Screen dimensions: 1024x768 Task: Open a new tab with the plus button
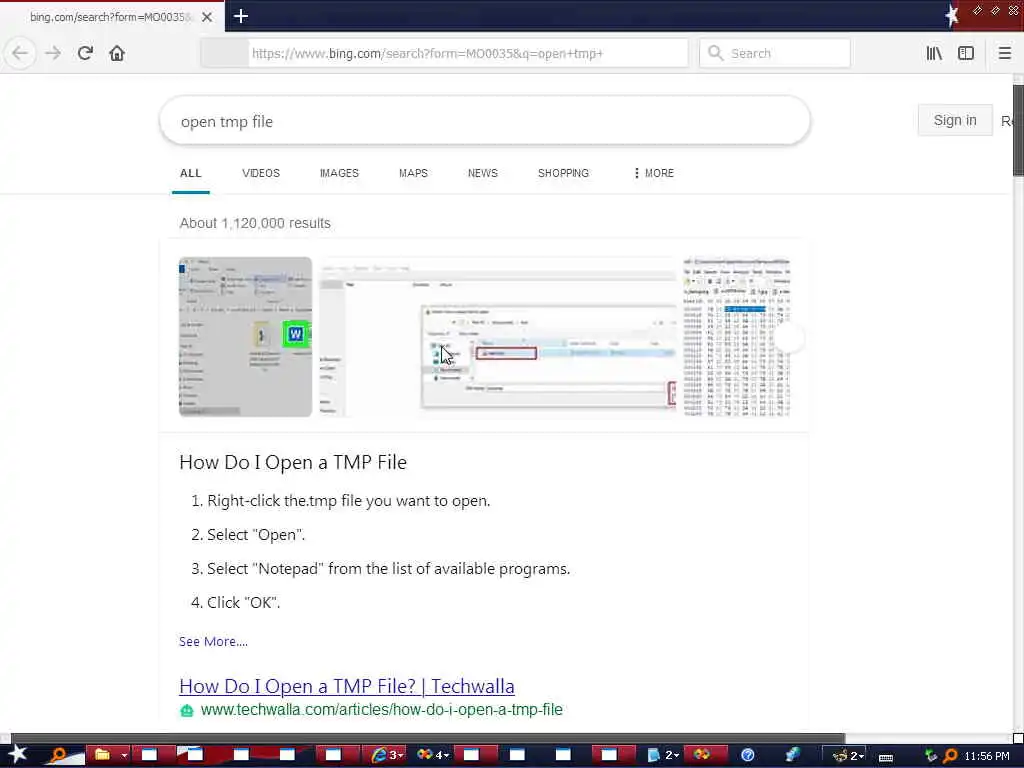(241, 16)
